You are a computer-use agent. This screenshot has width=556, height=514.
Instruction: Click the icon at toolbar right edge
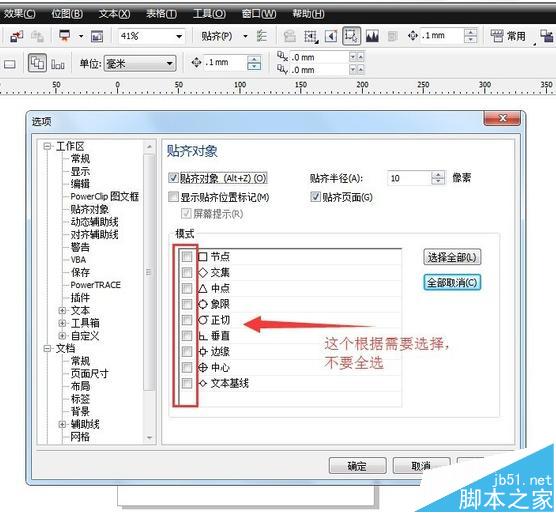(546, 36)
